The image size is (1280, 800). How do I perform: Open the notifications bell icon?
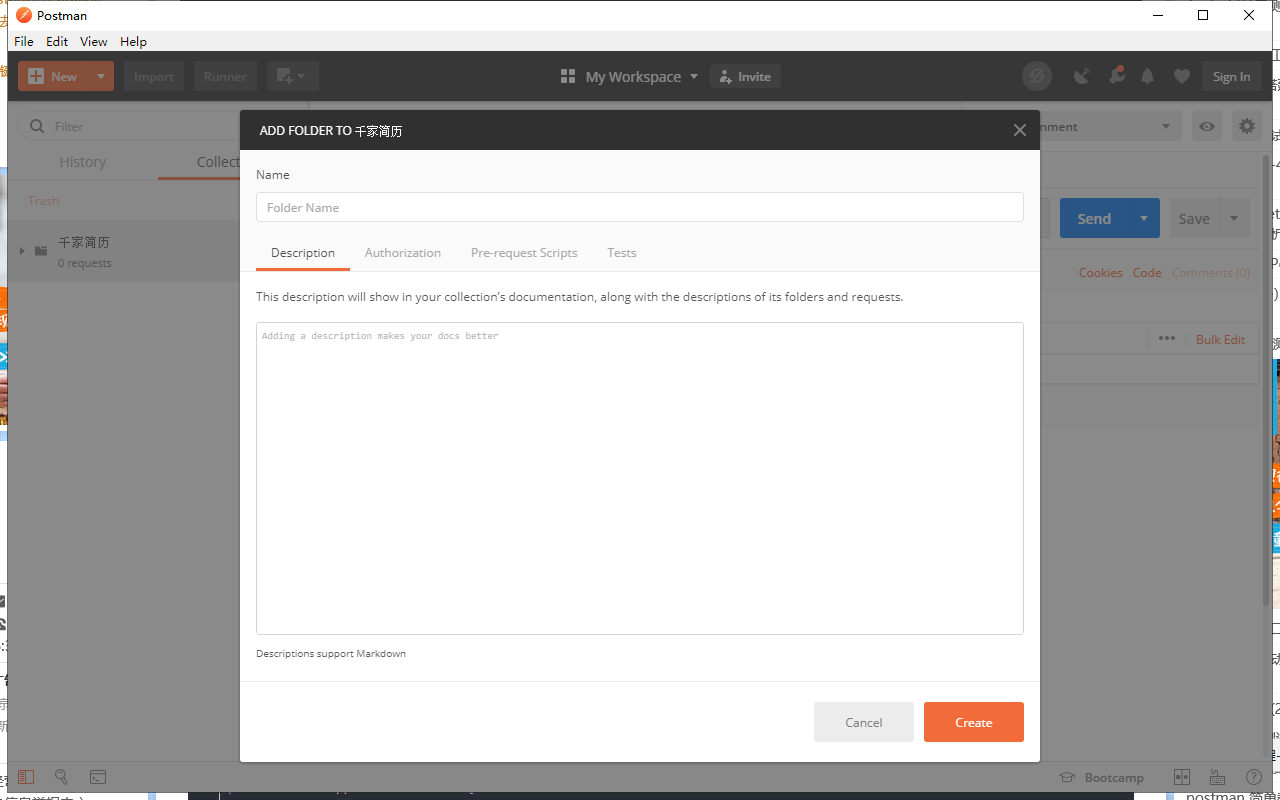(x=1148, y=76)
